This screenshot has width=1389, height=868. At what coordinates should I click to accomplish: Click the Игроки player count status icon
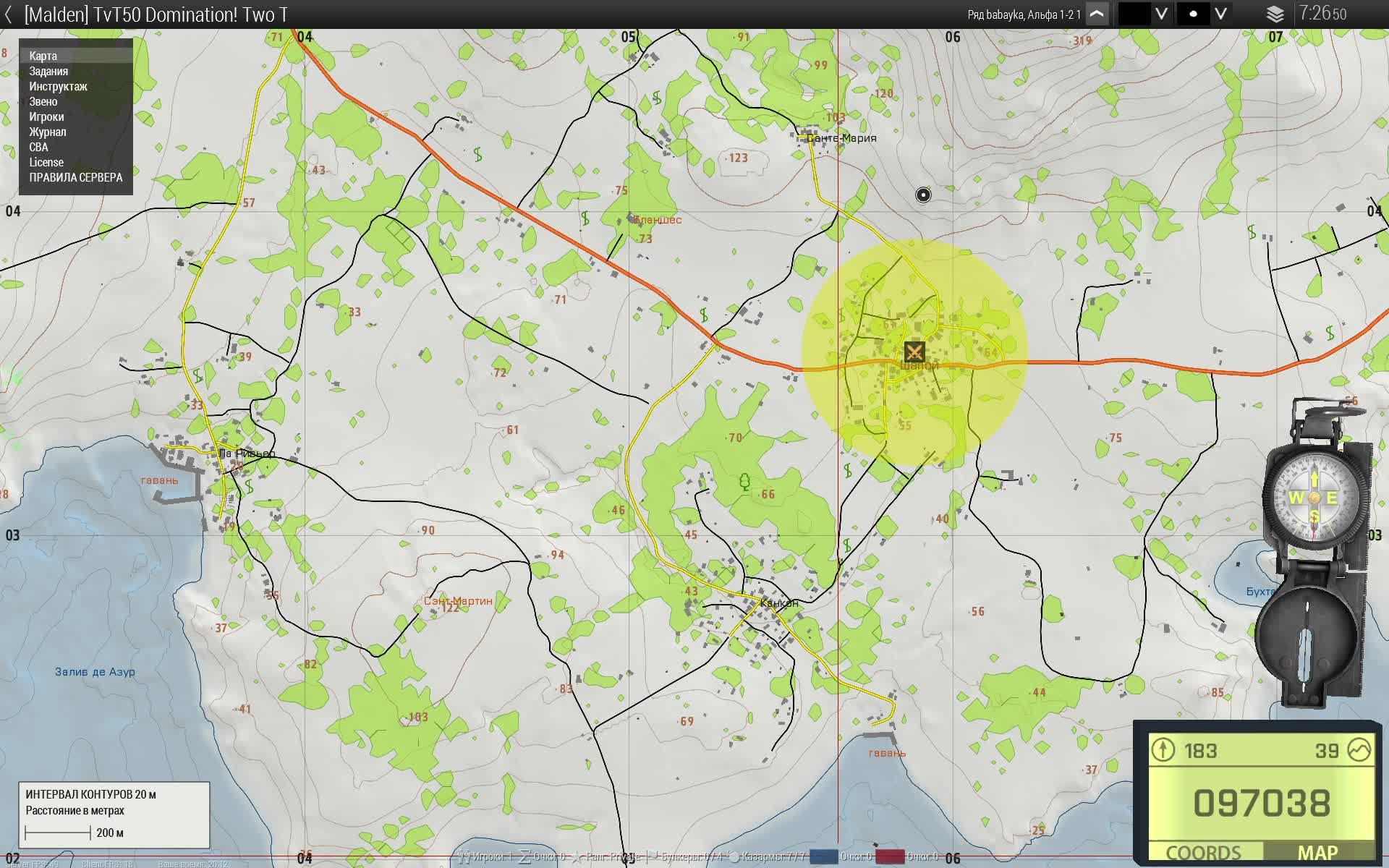click(464, 856)
